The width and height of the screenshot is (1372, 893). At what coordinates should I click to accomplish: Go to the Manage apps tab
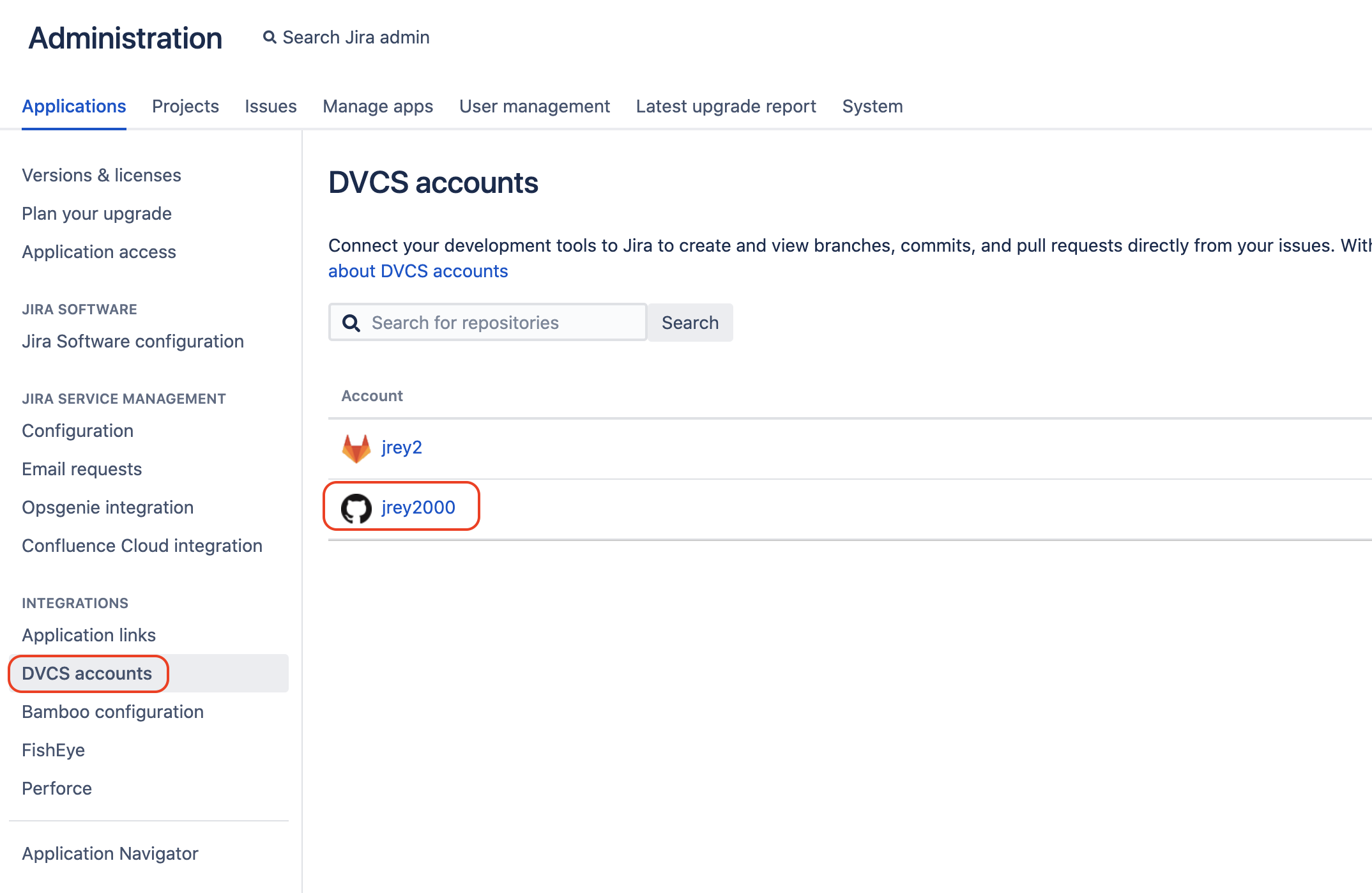tap(378, 106)
